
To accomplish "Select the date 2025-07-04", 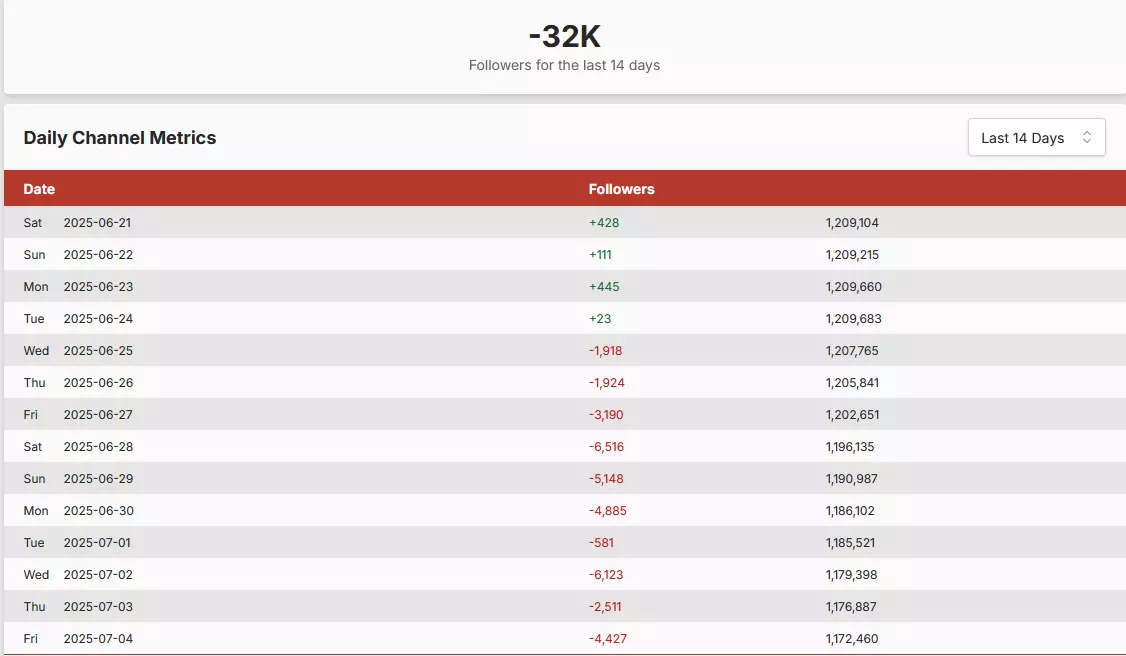I will [x=98, y=639].
